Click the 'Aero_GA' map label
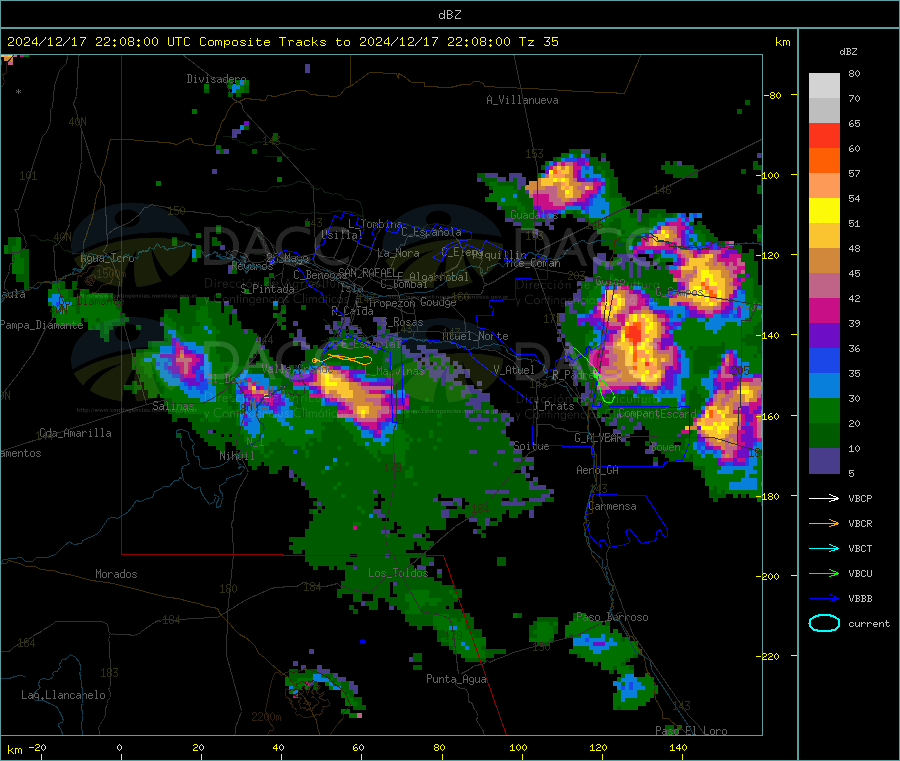The image size is (900, 761). tap(598, 470)
